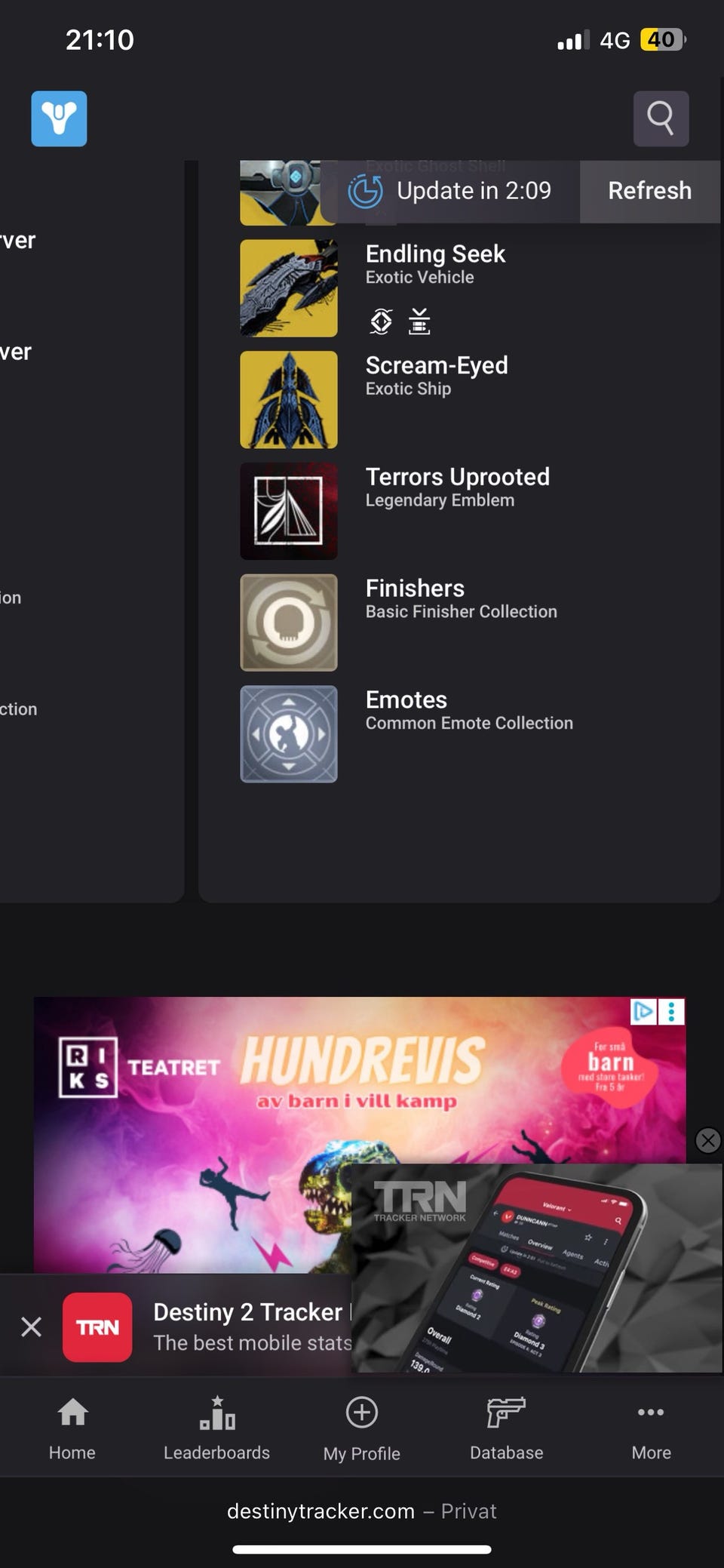The height and width of the screenshot is (1568, 724).
Task: Select first perk icon under Endling Seek
Action: click(381, 321)
